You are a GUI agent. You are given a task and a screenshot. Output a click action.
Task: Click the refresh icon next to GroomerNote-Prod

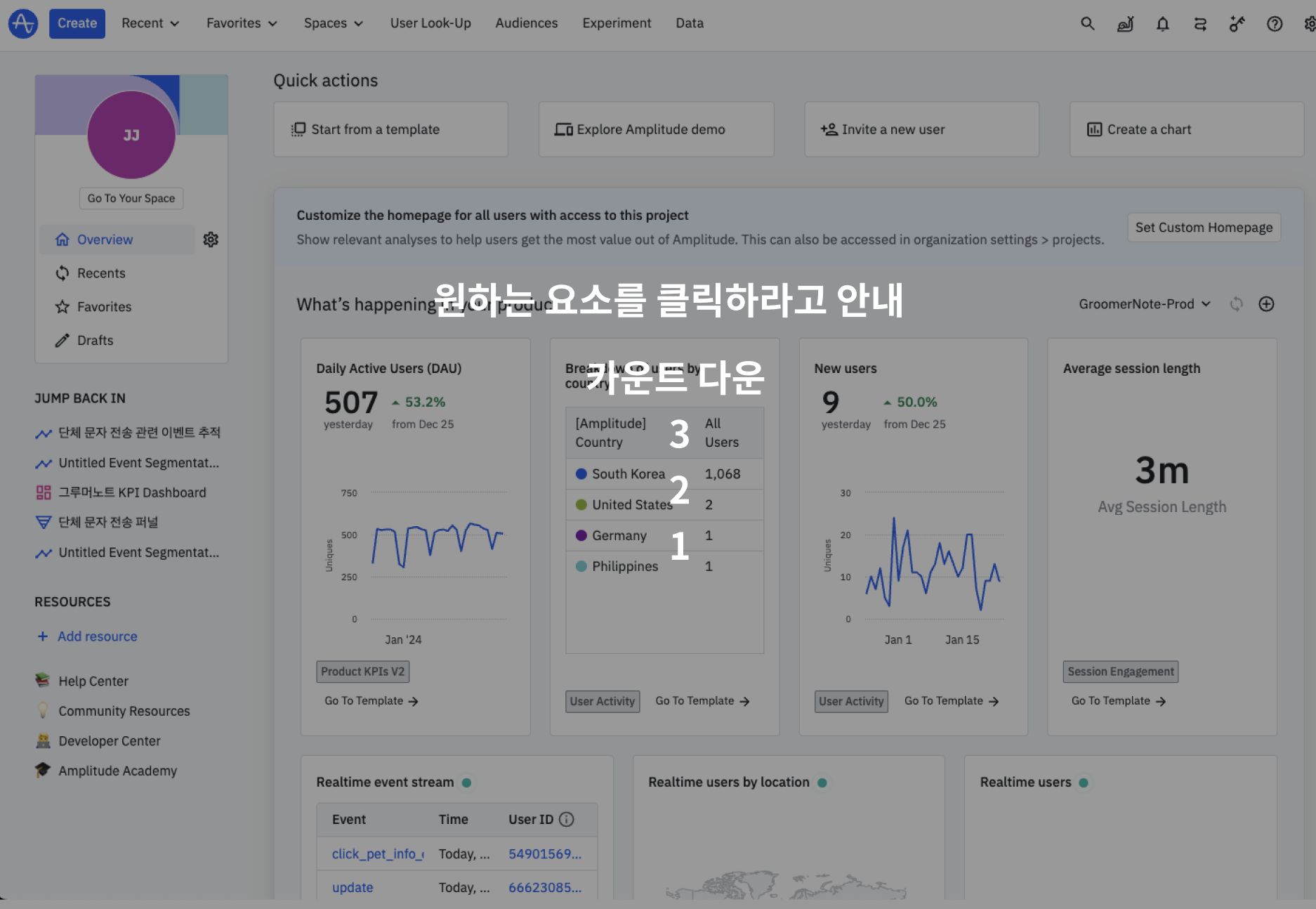(1237, 304)
